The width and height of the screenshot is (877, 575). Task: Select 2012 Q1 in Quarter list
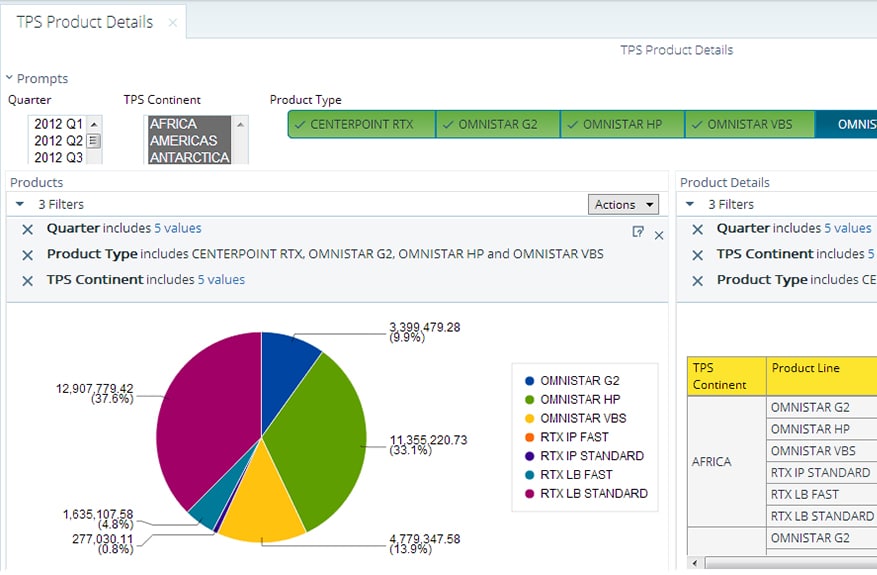coord(58,124)
